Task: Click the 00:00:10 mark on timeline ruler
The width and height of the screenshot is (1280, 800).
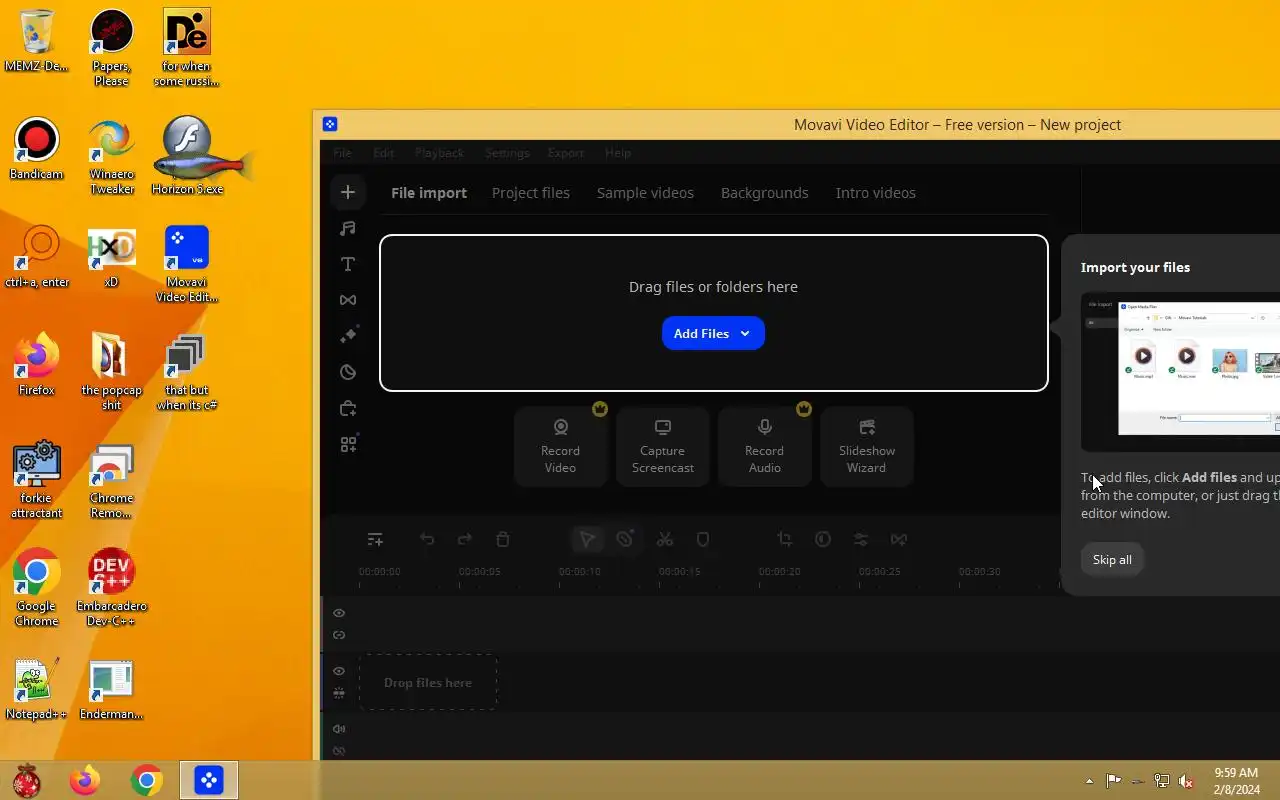Action: point(580,572)
